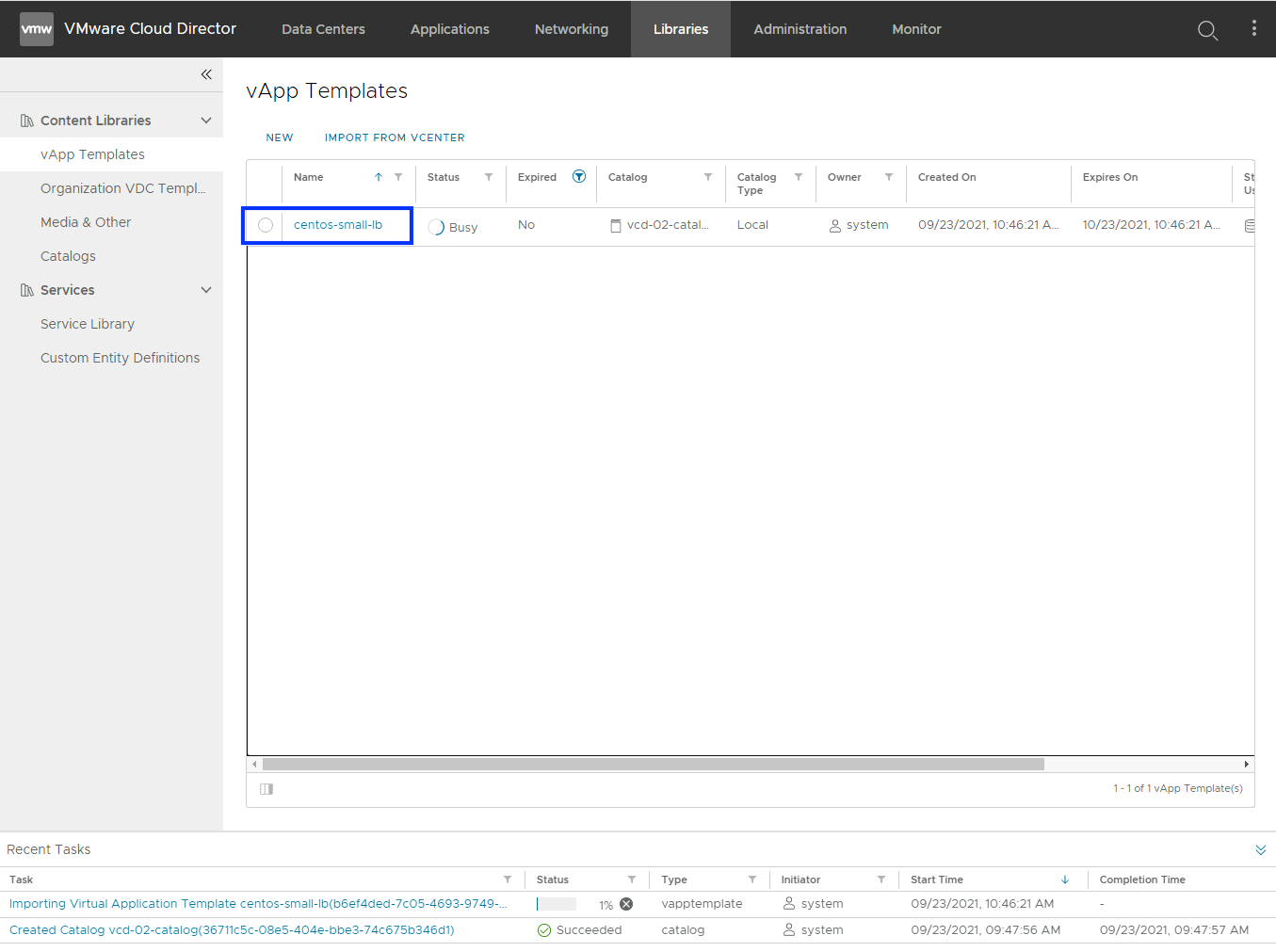Open the Administration tab
The width and height of the screenshot is (1276, 952).
(800, 29)
